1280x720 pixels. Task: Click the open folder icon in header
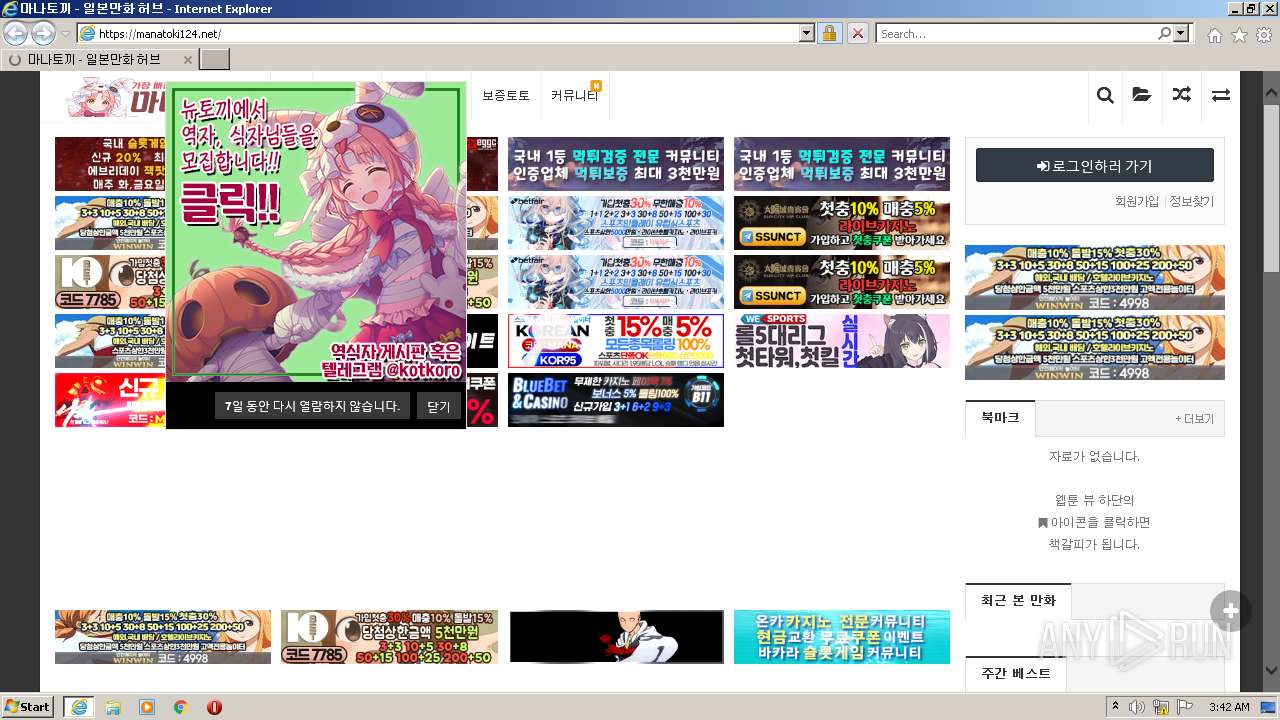[x=1141, y=95]
